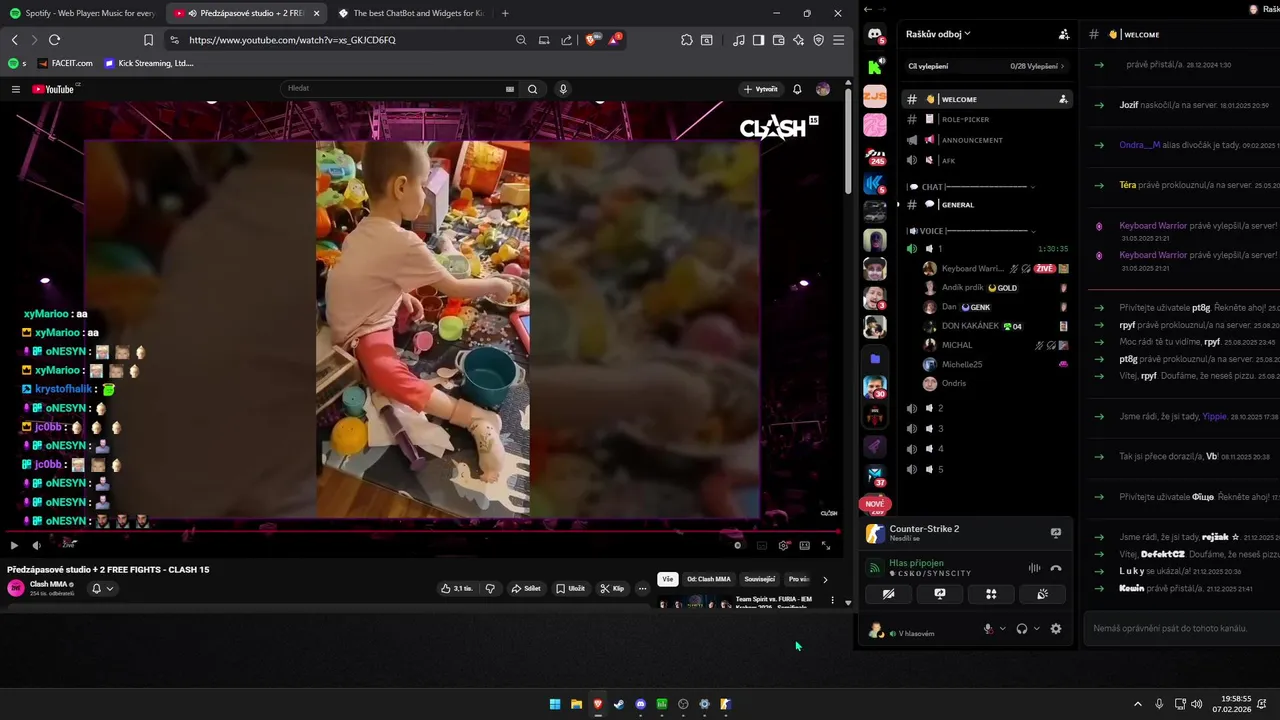Viewport: 1280px width, 720px height.
Task: Open more actions three-dot menu under video
Action: 642,588
